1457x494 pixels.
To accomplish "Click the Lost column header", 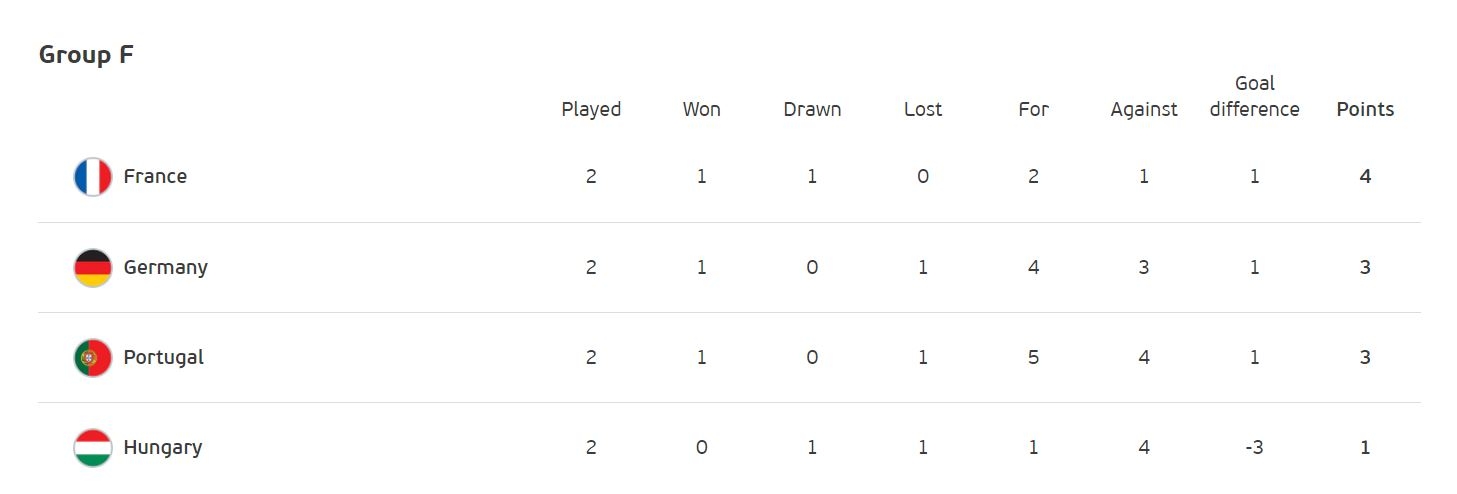I will pos(923,109).
